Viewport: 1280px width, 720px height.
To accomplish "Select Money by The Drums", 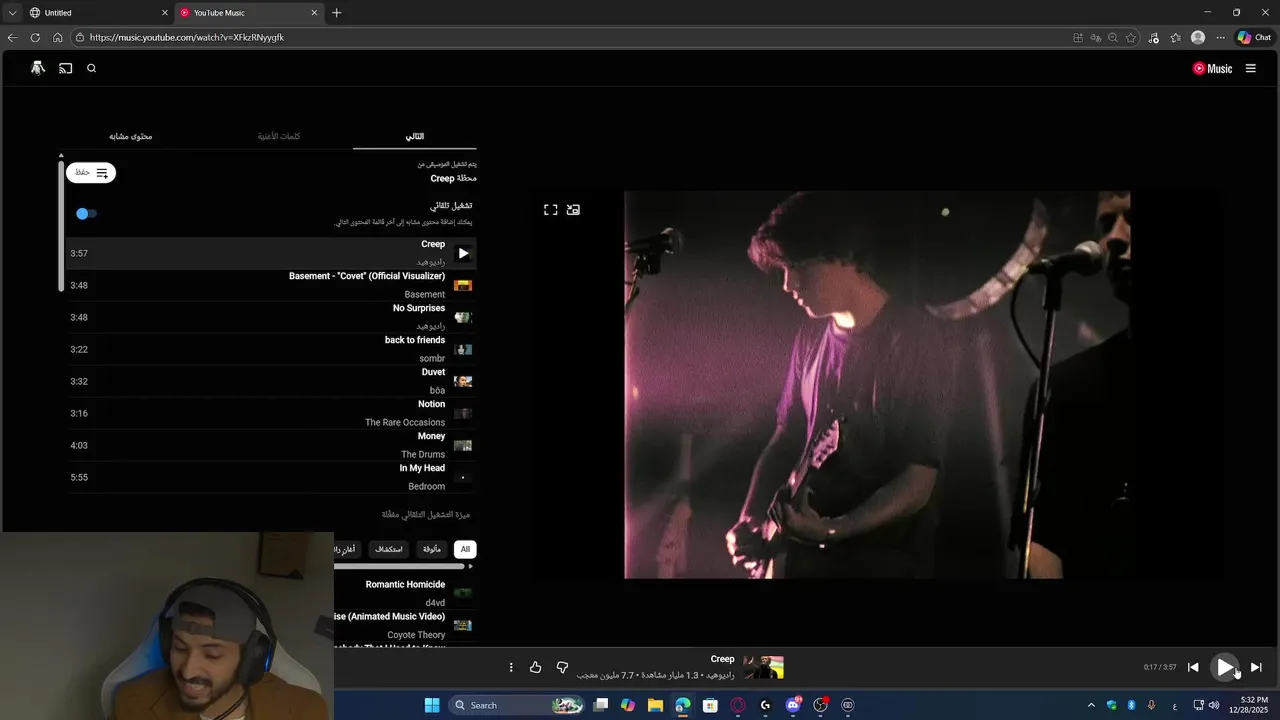I will click(272, 445).
